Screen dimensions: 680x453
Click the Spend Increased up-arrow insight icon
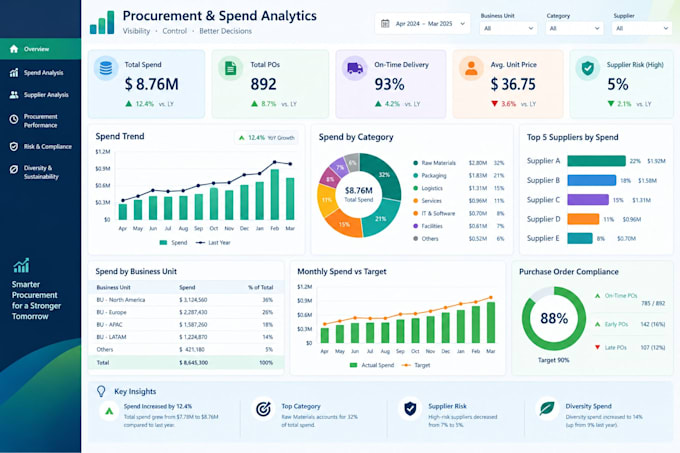(x=109, y=411)
